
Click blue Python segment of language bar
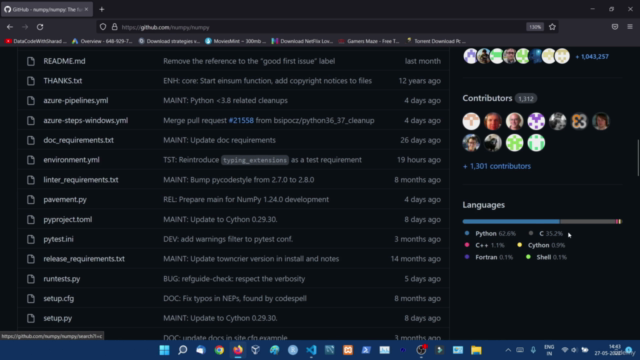click(511, 222)
